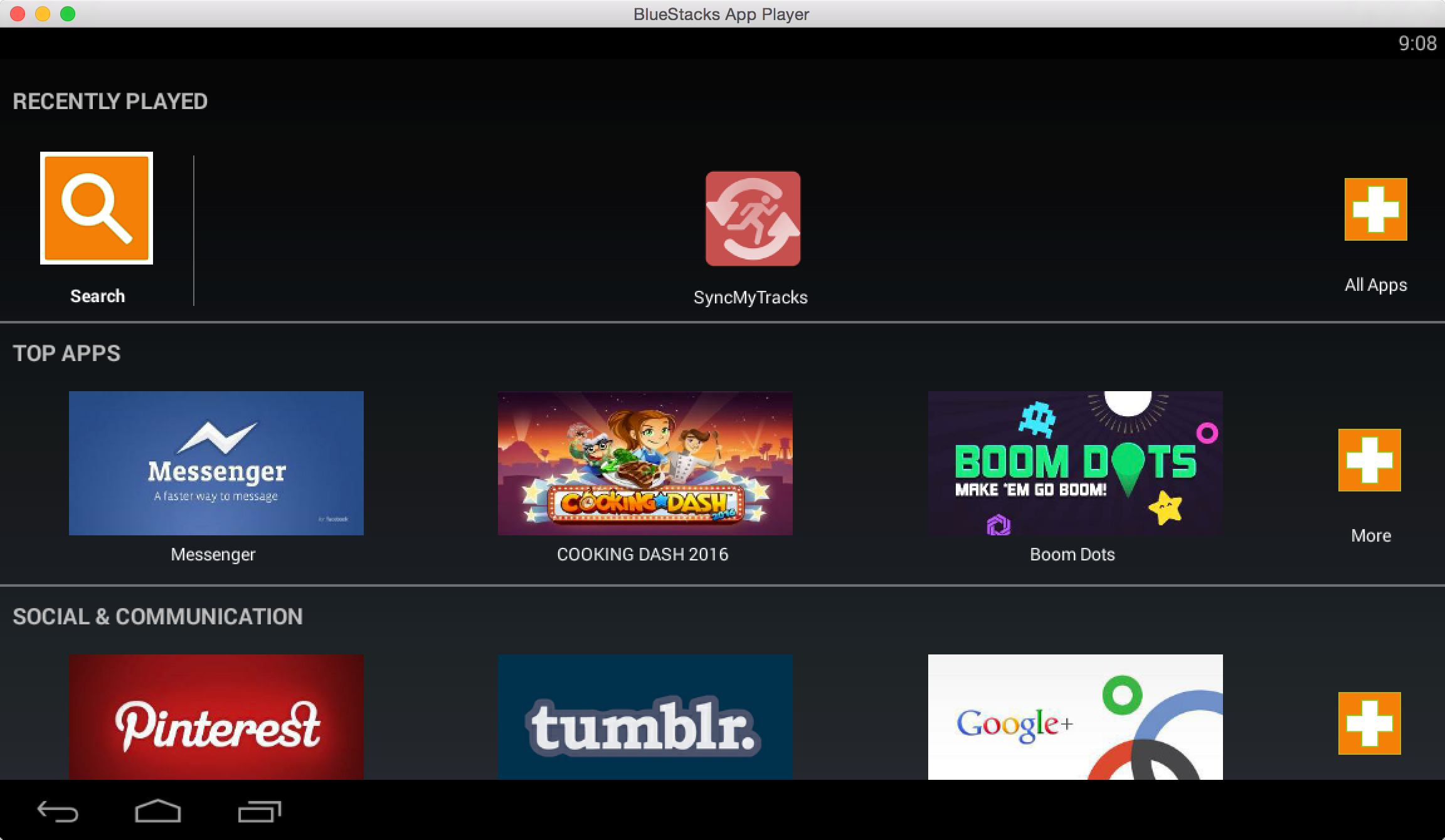Image resolution: width=1445 pixels, height=840 pixels.
Task: Click the TOP APPS heading
Action: [x=66, y=354]
